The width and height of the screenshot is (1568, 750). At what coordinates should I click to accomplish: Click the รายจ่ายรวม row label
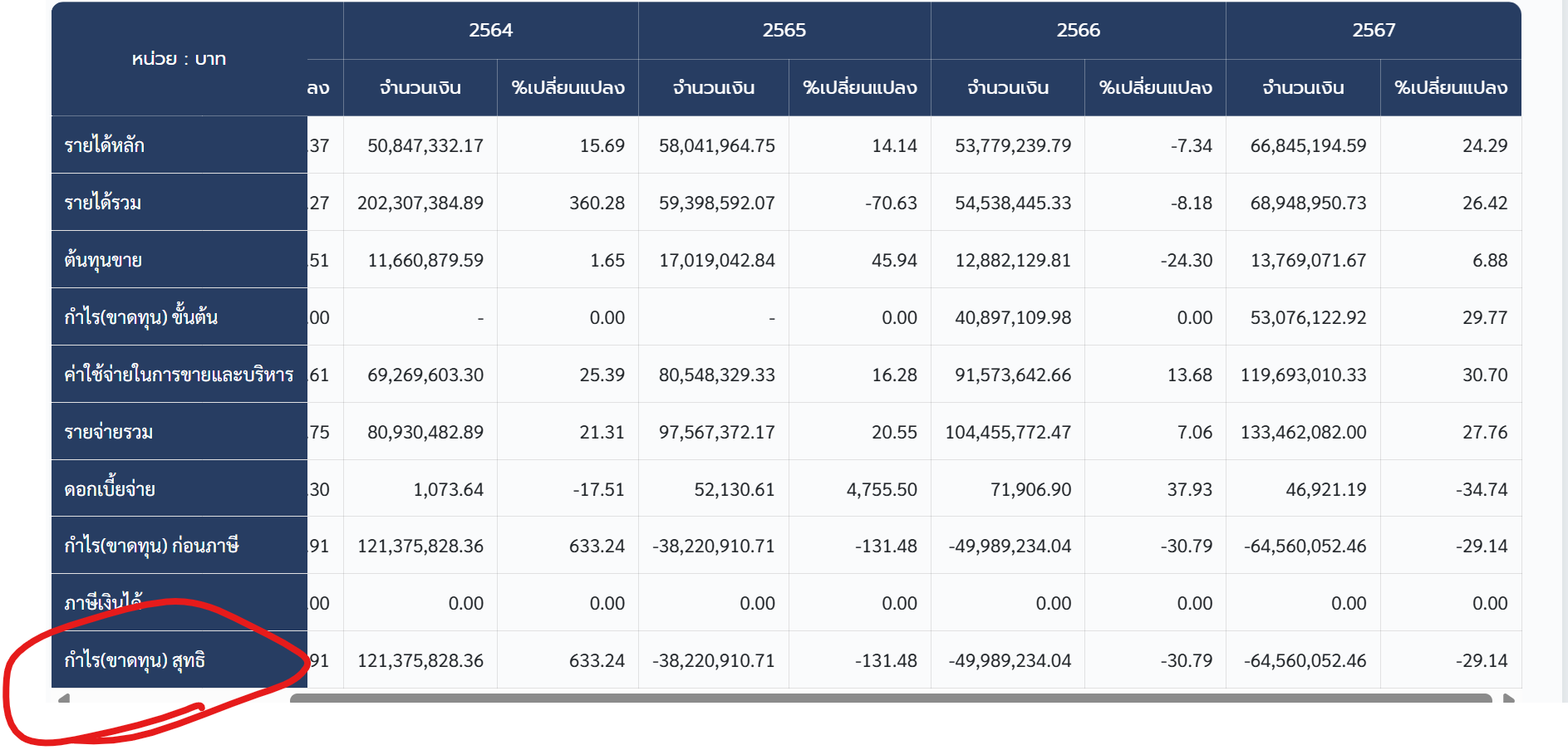point(109,432)
